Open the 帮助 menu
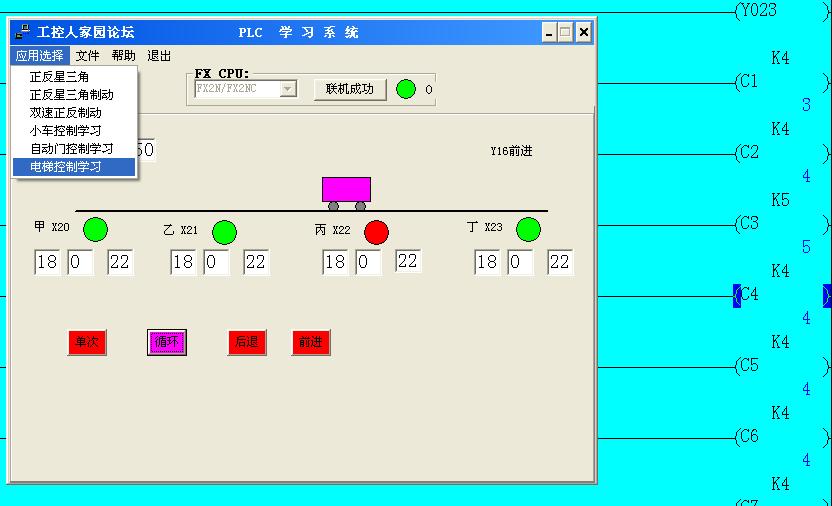 point(124,56)
